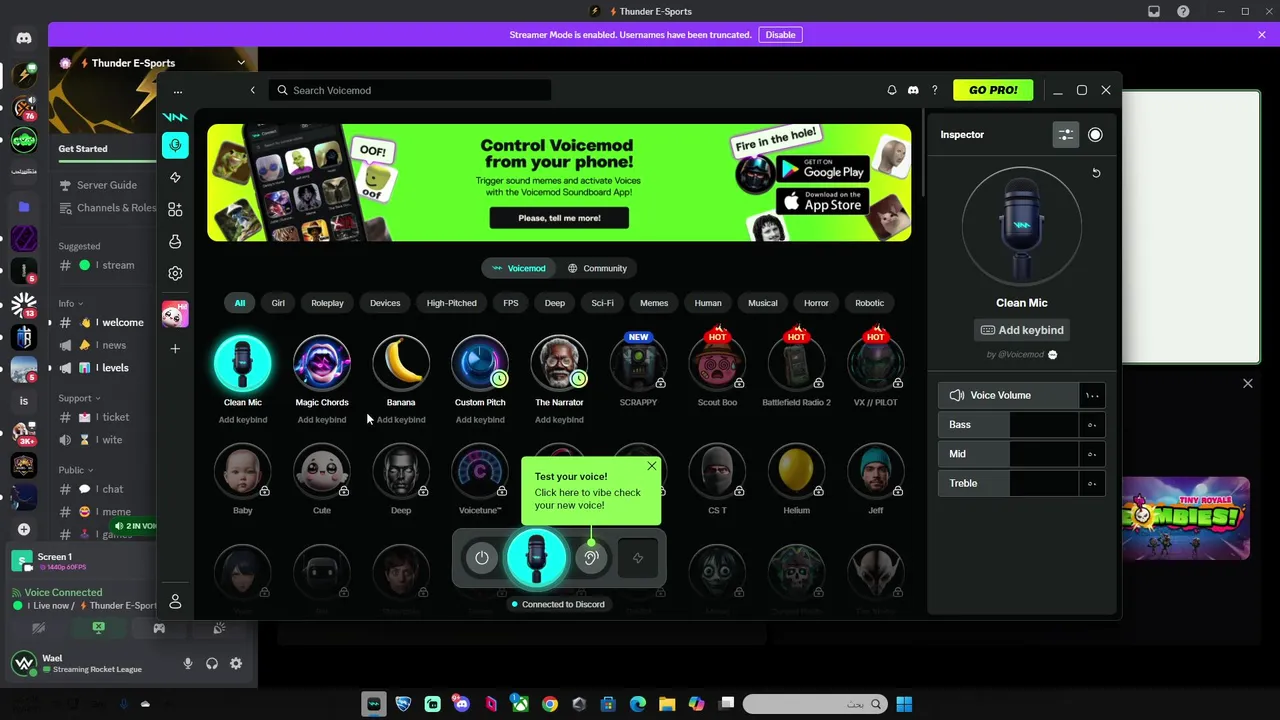Toggle Hear Myself ear button

pos(591,558)
